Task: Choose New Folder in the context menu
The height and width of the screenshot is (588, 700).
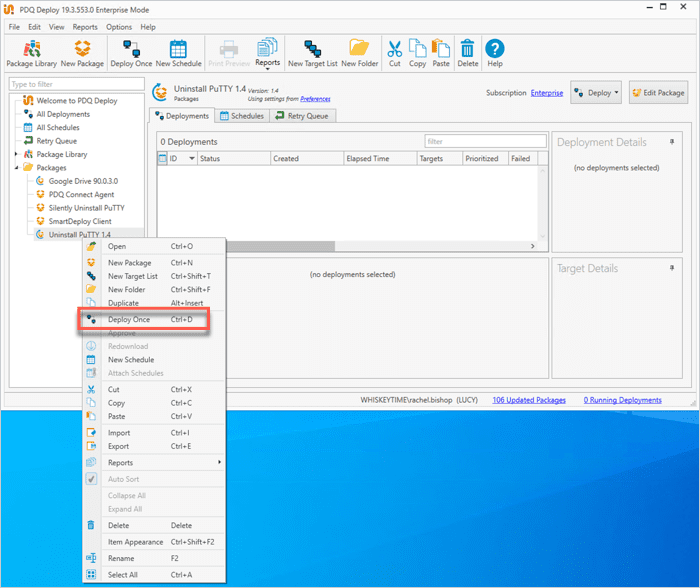Action: [154, 289]
